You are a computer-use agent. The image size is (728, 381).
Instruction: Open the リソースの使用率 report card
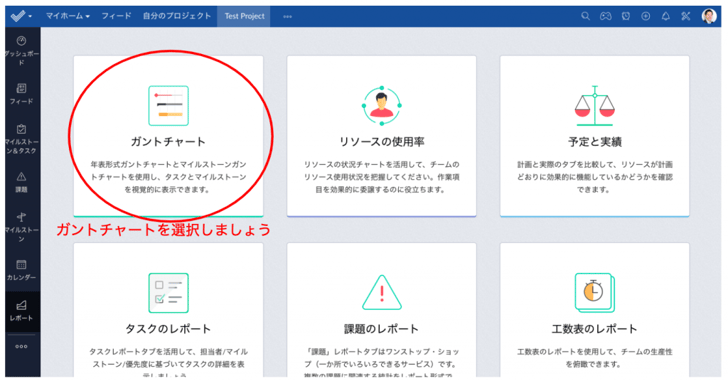tap(382, 136)
